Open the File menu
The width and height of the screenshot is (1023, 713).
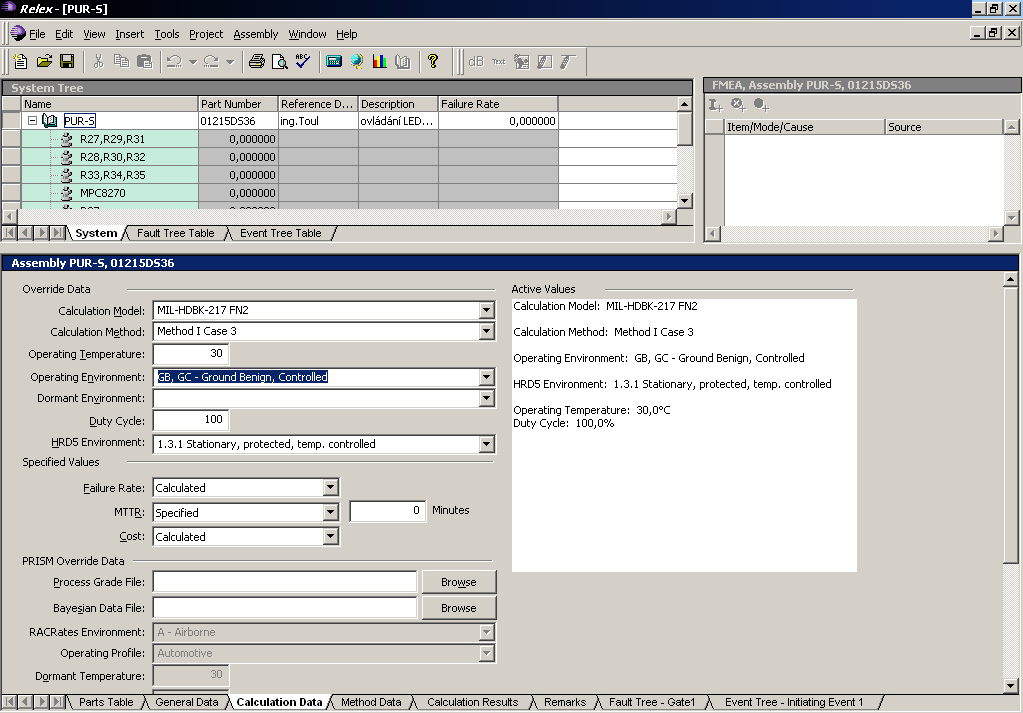[37, 34]
